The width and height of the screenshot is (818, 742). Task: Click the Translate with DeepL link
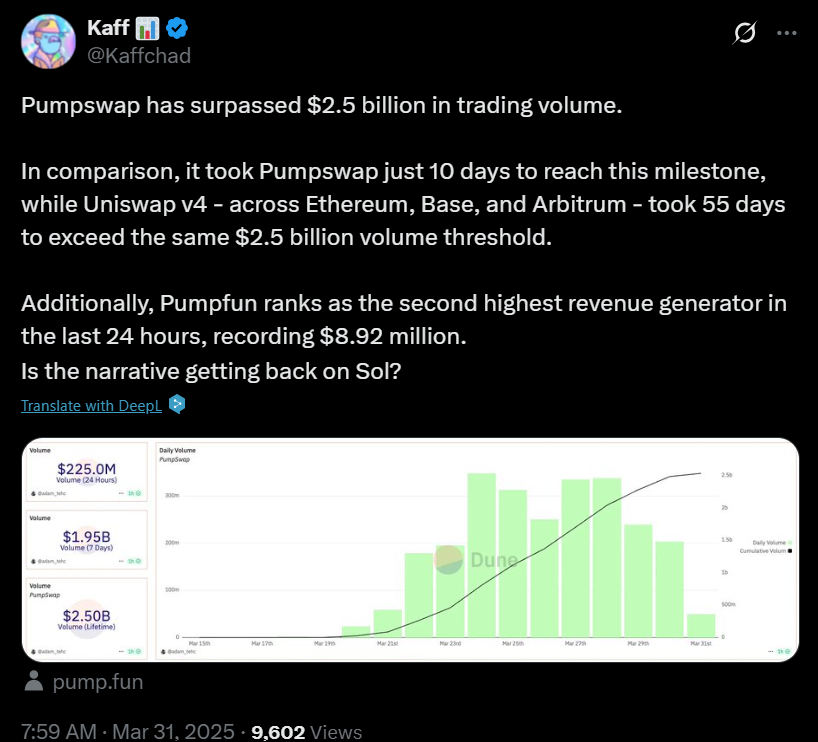coord(91,405)
